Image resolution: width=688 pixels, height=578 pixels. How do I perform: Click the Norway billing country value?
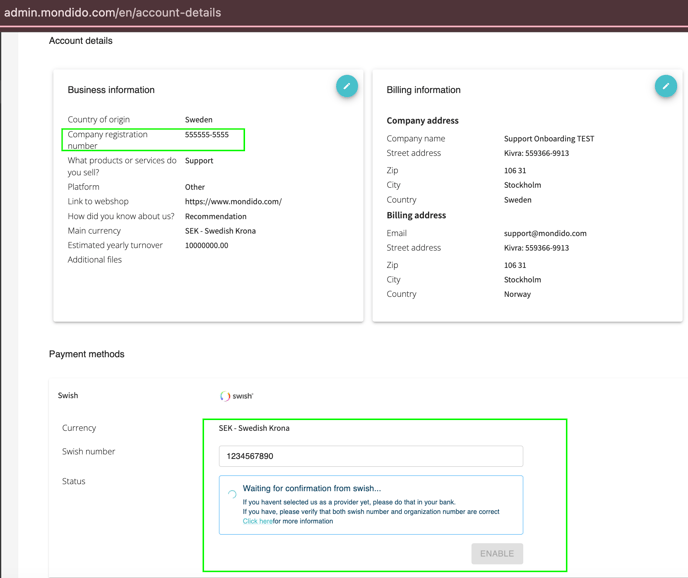click(x=517, y=294)
